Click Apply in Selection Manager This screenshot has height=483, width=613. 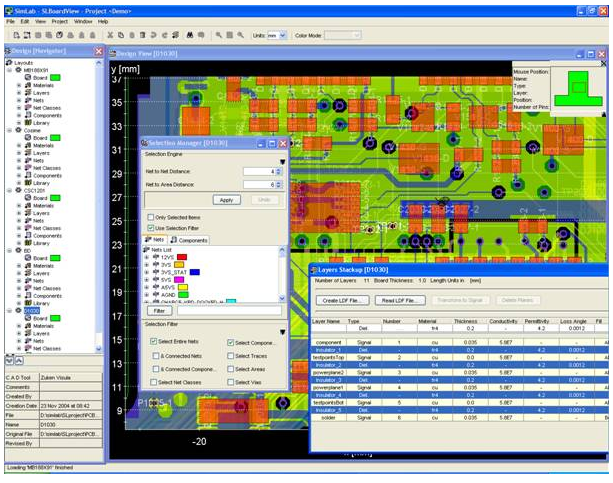[227, 200]
